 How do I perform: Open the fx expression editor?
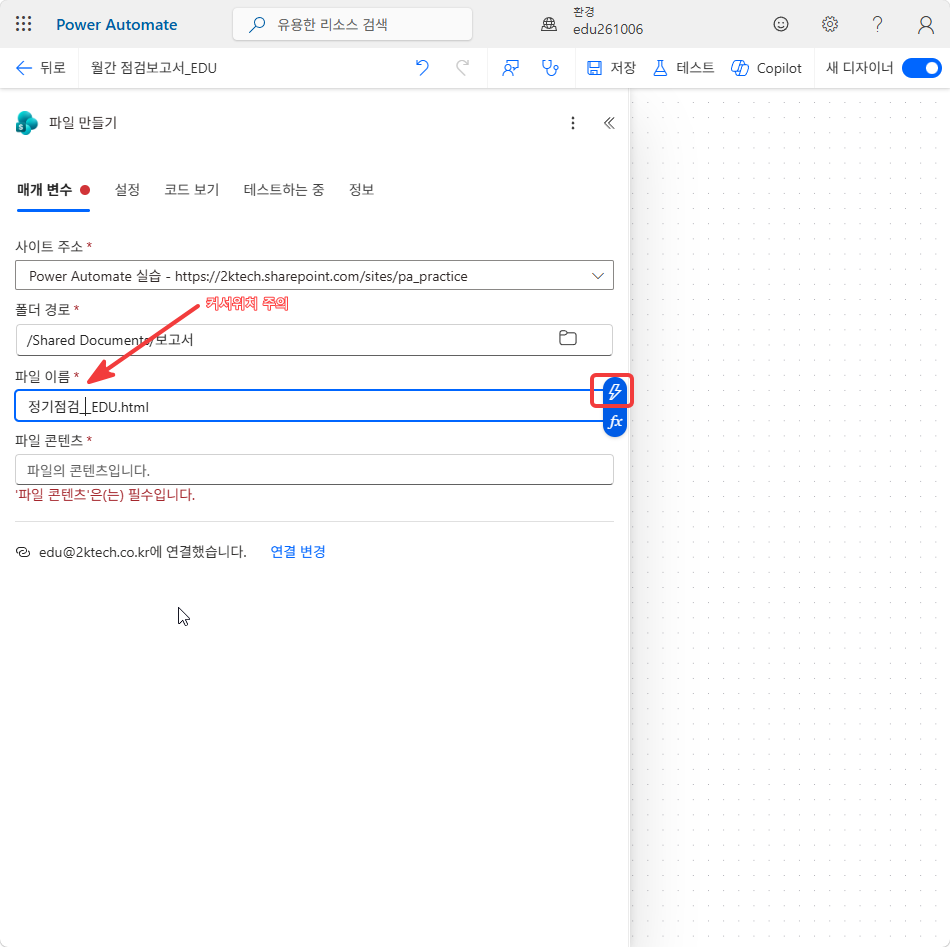614,422
